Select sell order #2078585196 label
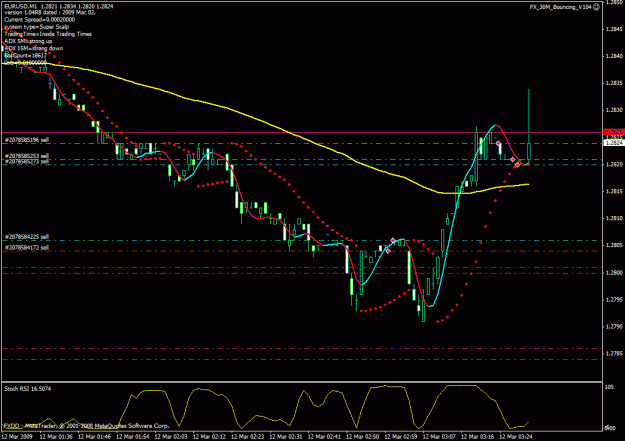Viewport: 625px width, 441px height. pos(27,140)
